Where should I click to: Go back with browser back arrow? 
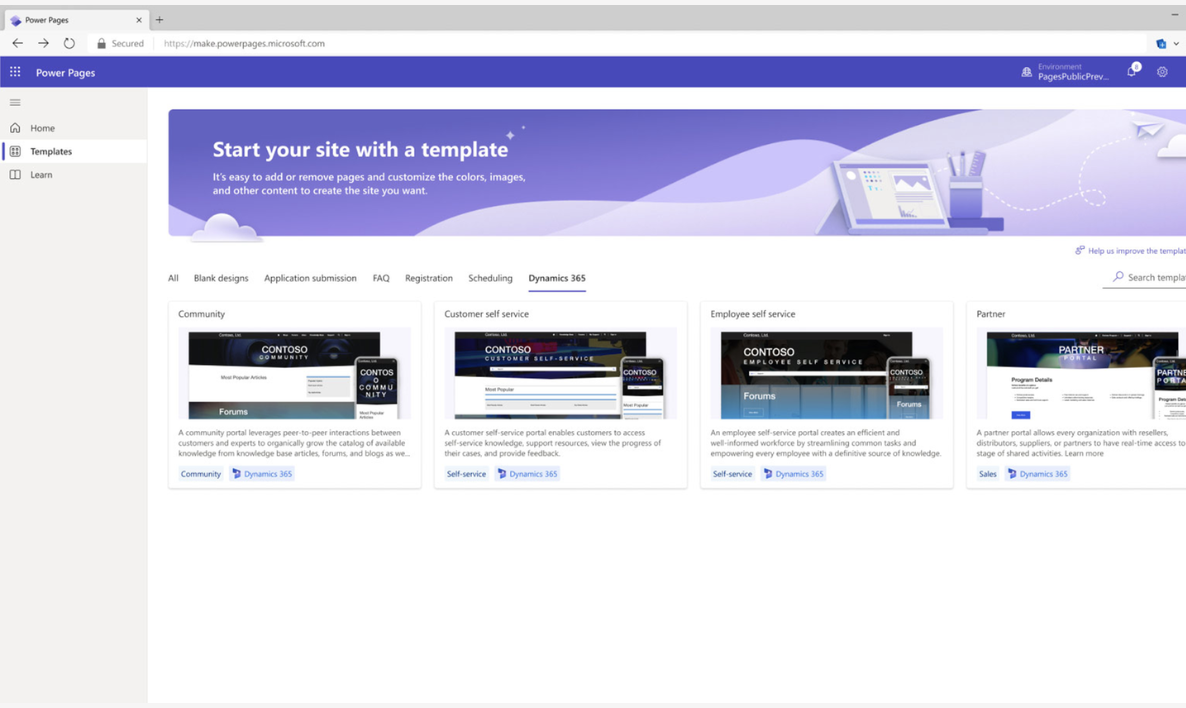point(17,43)
